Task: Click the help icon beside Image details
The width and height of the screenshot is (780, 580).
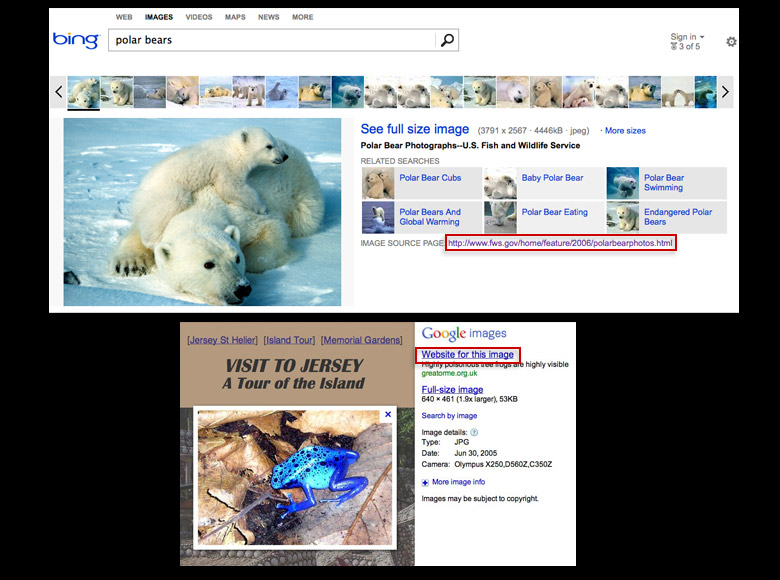Action: coord(474,432)
